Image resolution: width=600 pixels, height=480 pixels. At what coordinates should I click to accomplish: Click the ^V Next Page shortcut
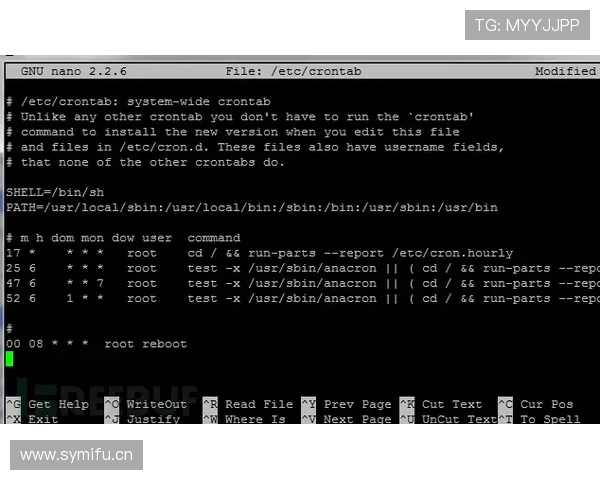pos(346,418)
